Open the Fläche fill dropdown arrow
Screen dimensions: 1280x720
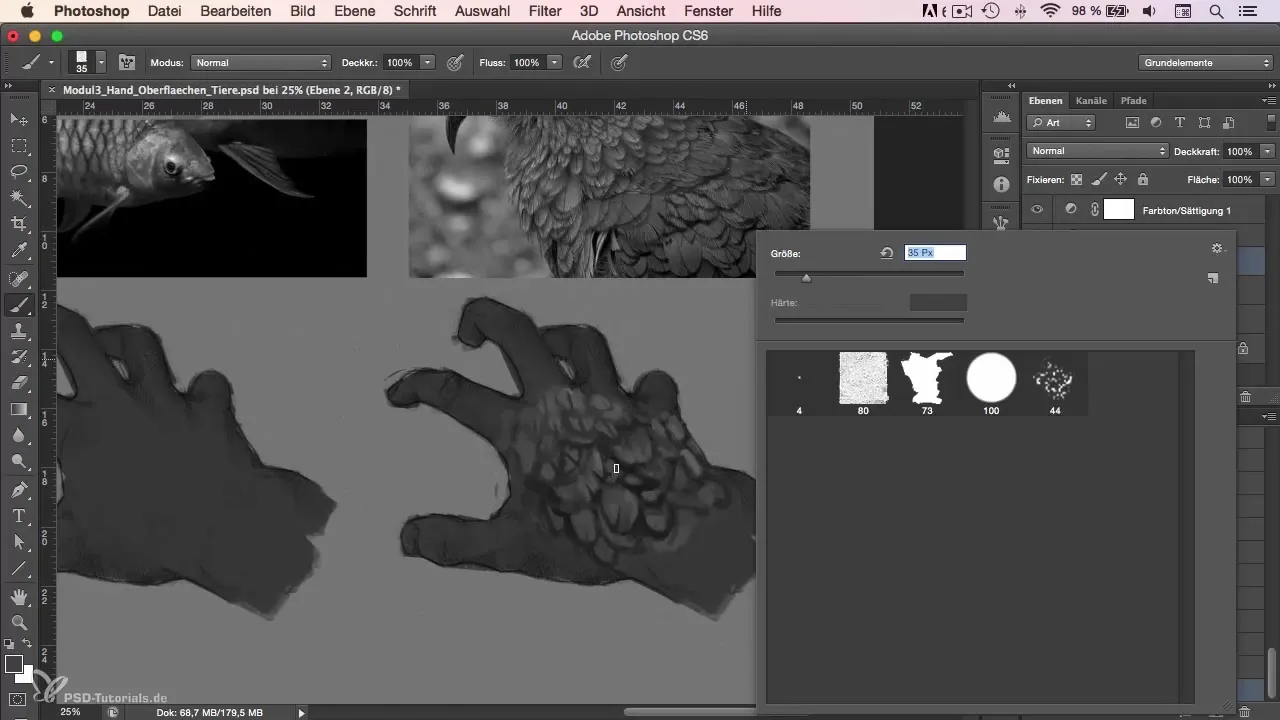click(1267, 180)
